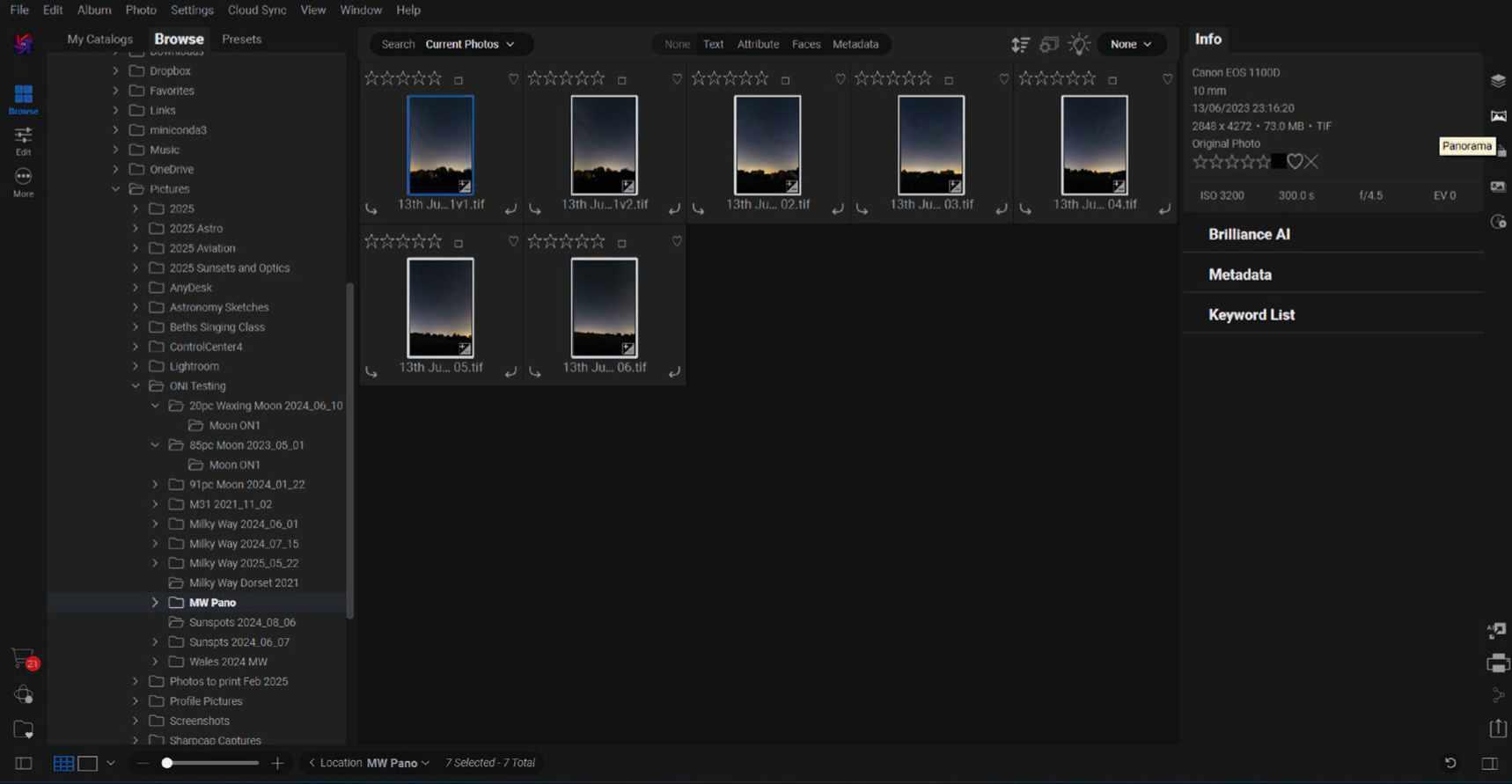The height and width of the screenshot is (784, 1512).
Task: Click the resize icon above the print icon
Action: pos(1496,630)
